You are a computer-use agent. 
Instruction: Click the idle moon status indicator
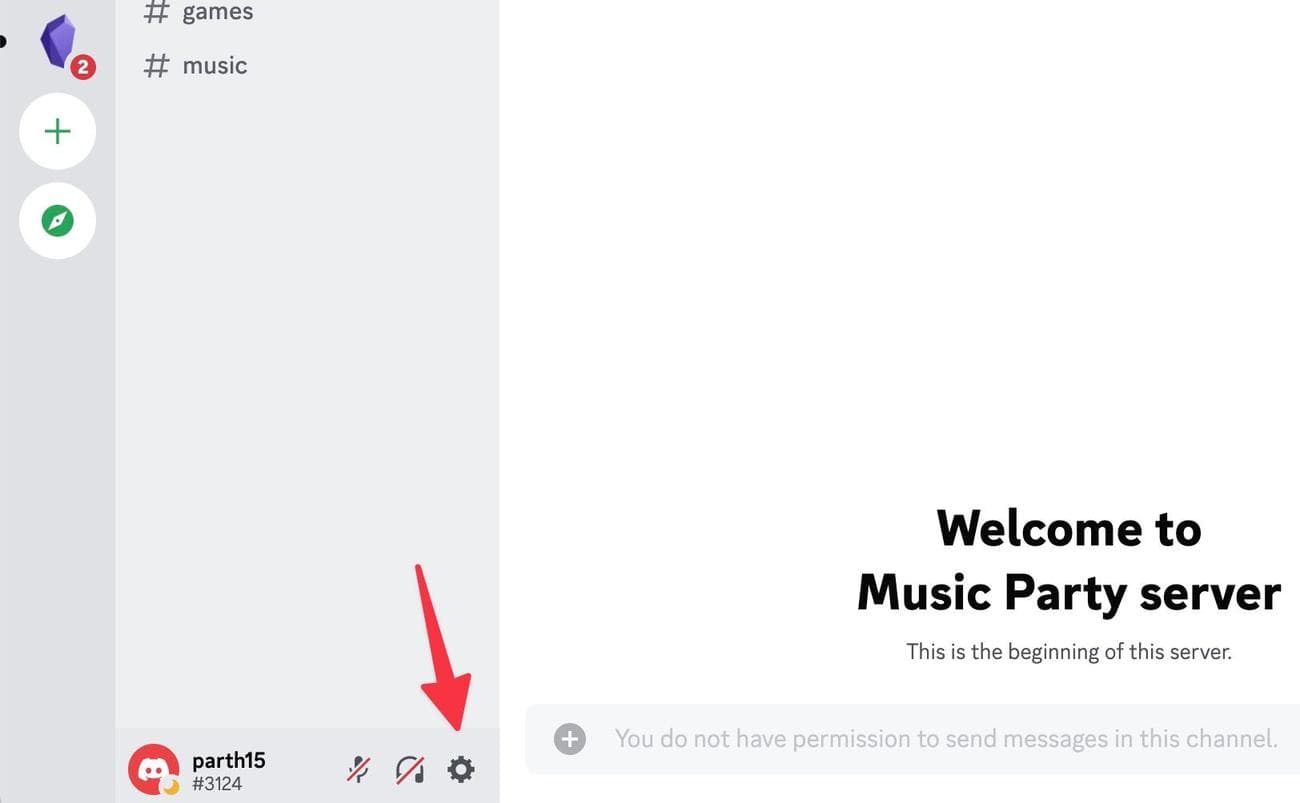coord(171,786)
